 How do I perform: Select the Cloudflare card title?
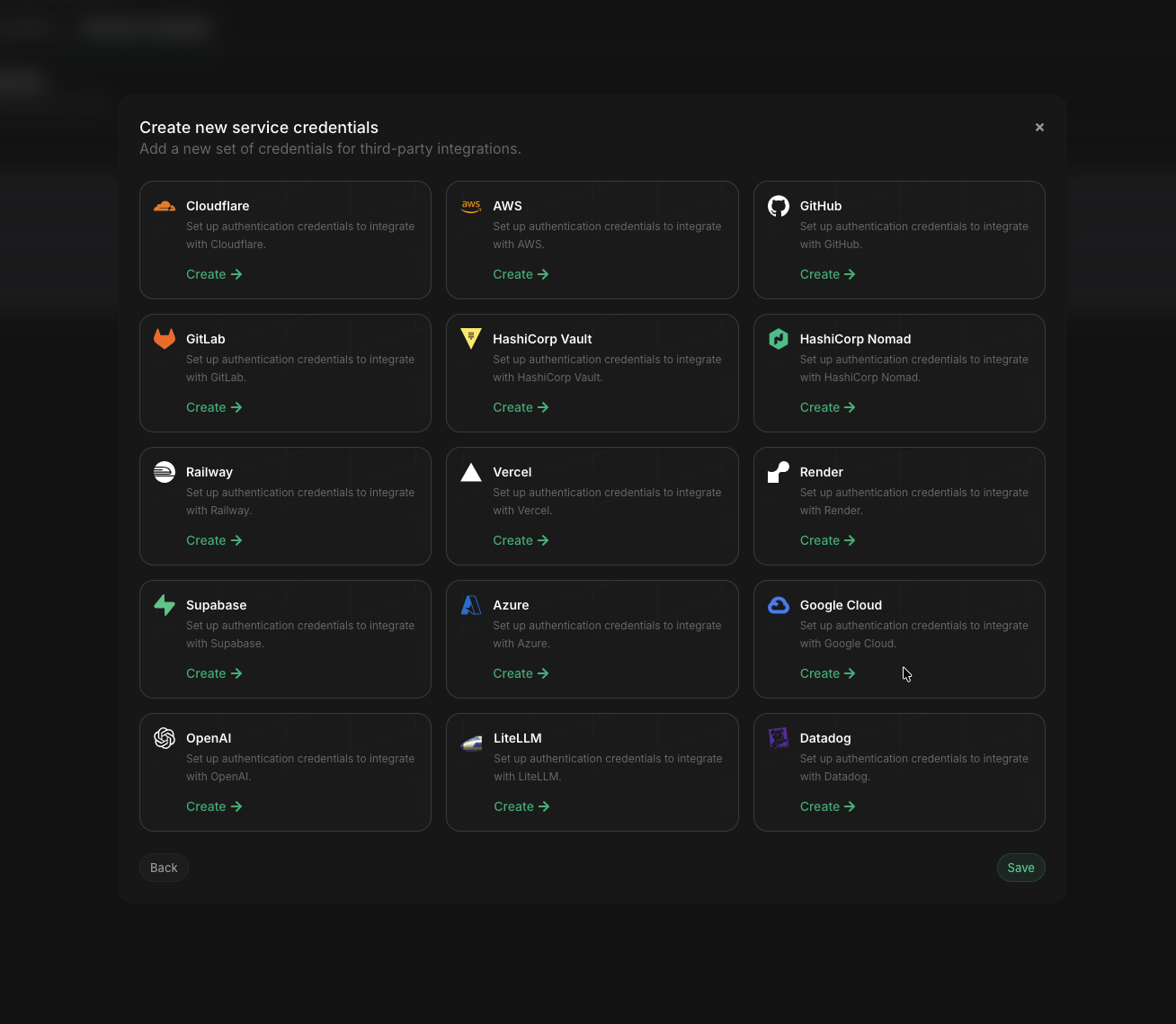tap(218, 206)
